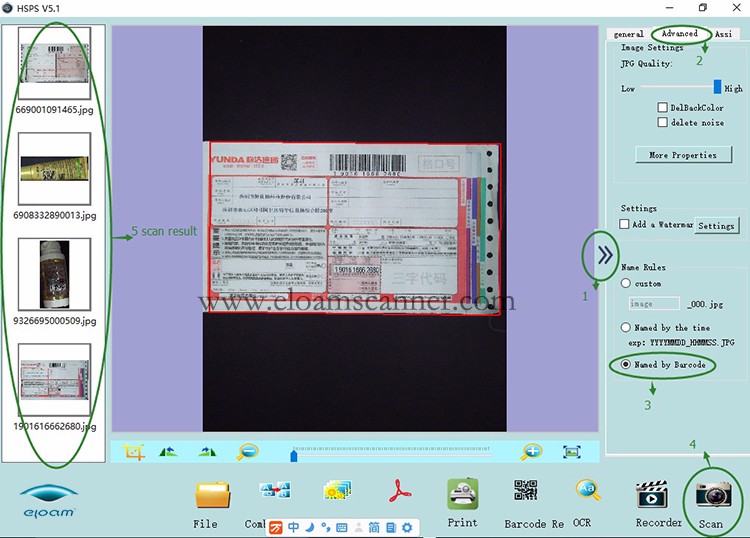Choose Named by the time option
Image resolution: width=750 pixels, height=538 pixels.
tap(626, 328)
